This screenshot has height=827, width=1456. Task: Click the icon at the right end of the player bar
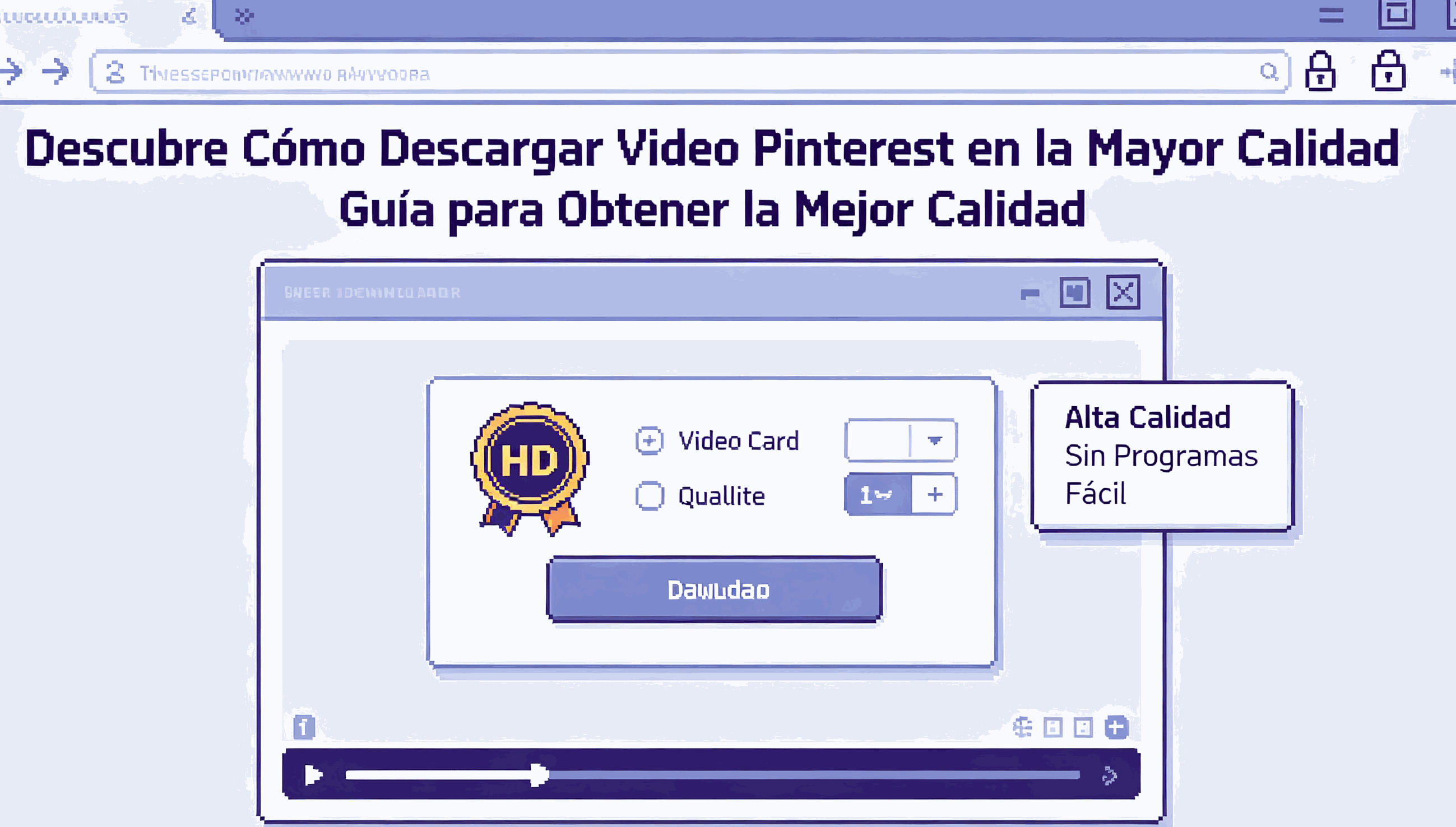(x=1109, y=775)
